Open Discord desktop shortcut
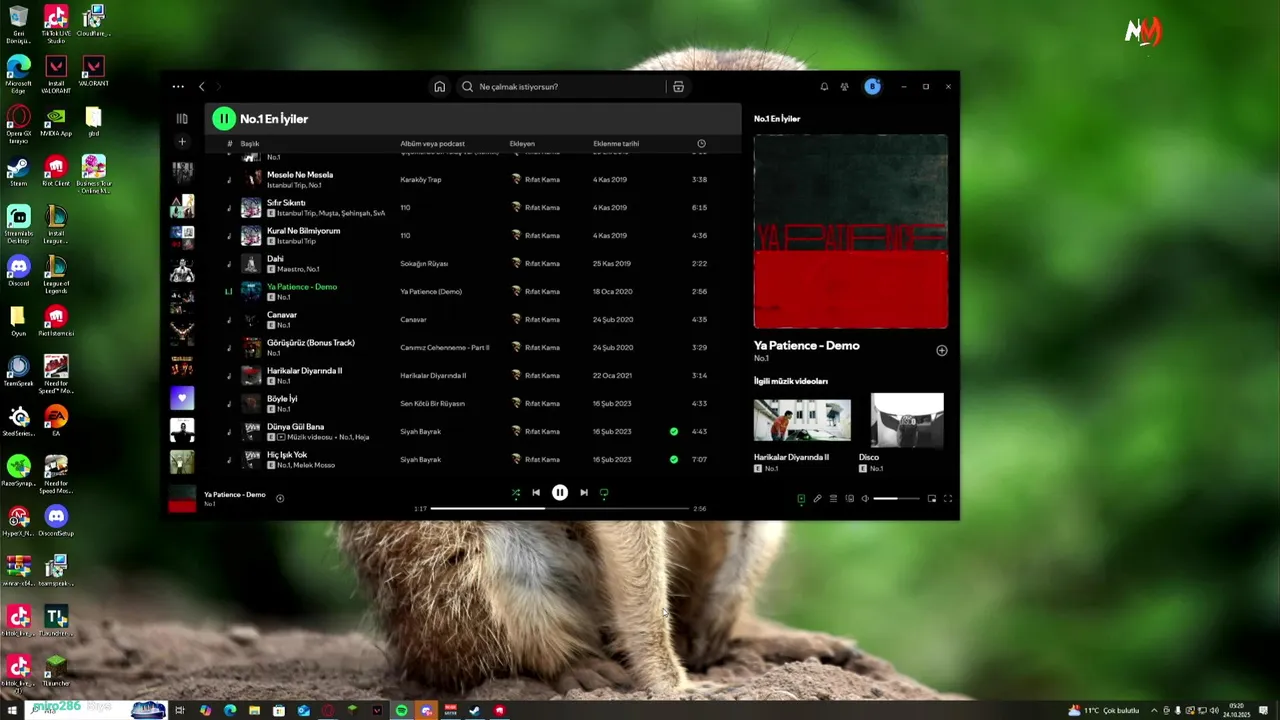 pos(18,271)
